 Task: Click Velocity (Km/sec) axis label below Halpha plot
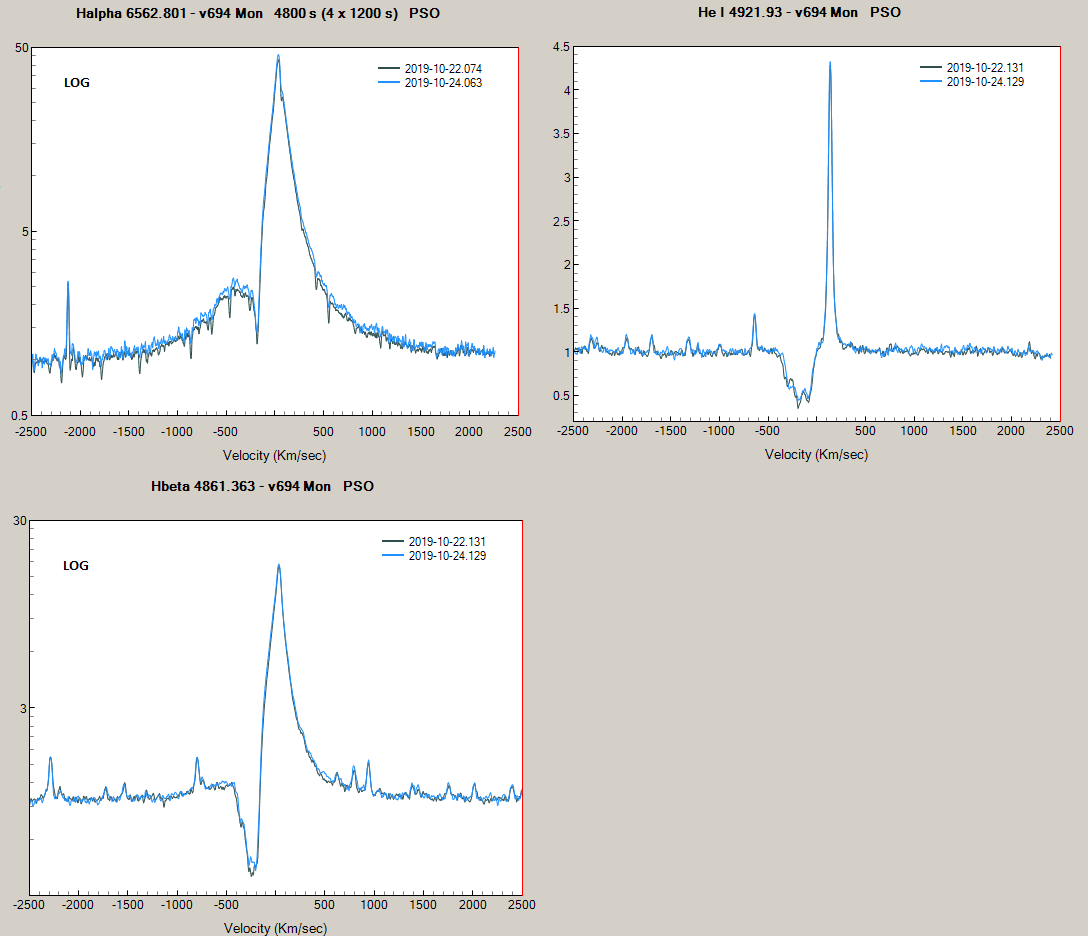pos(274,456)
